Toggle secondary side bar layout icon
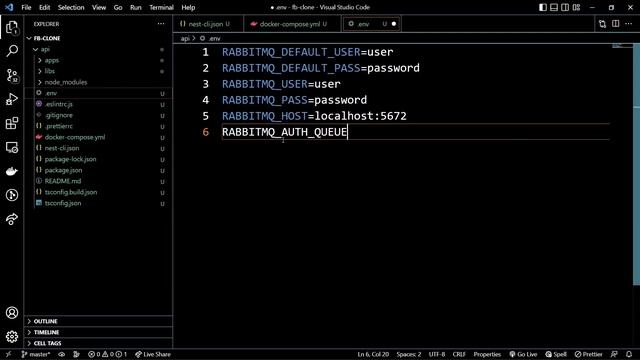The image size is (640, 360). [565, 7]
